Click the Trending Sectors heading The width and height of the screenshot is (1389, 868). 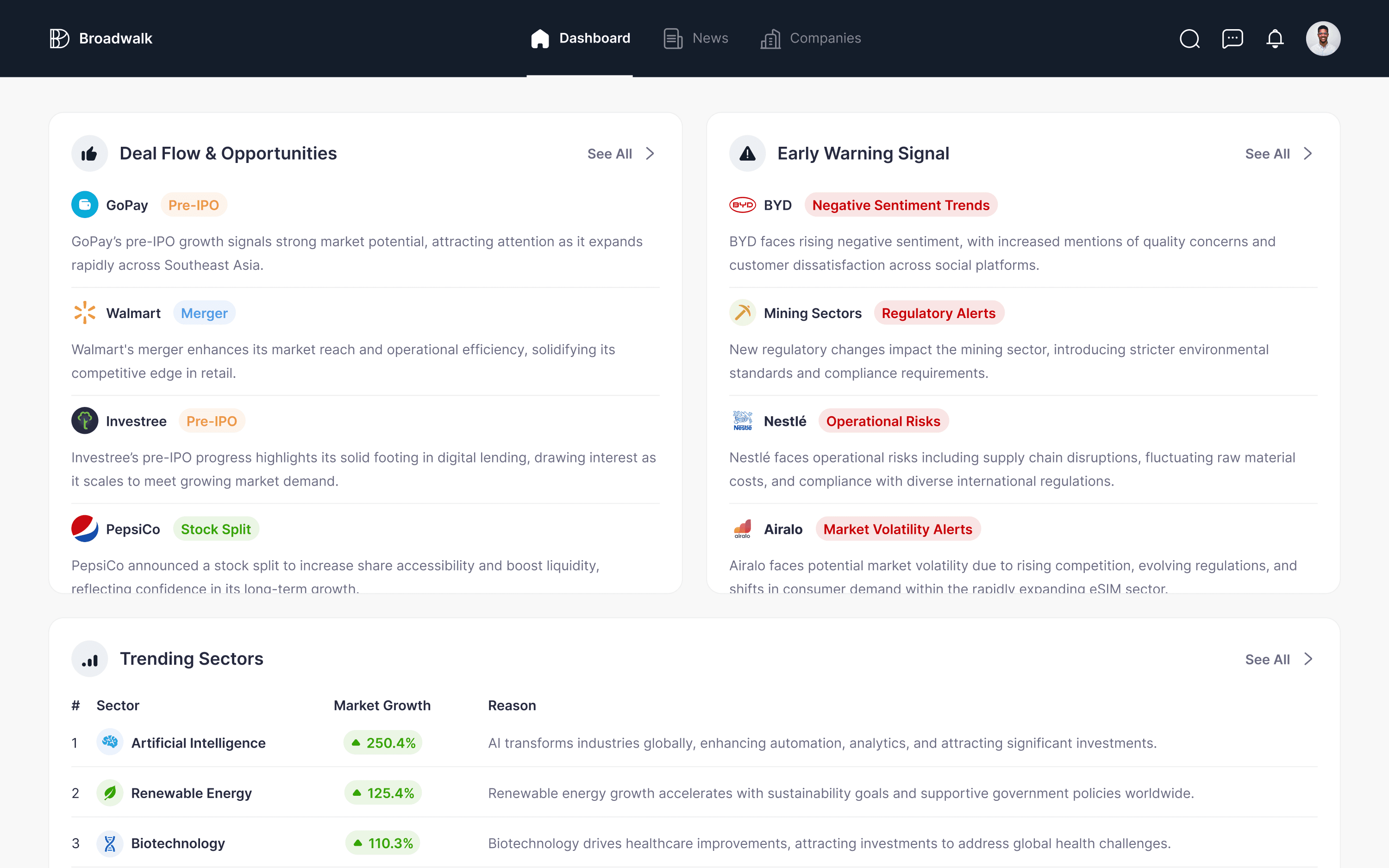(191, 658)
